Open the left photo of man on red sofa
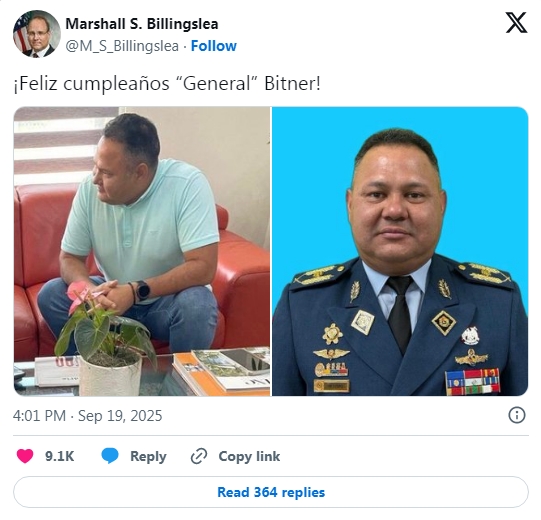 (142, 251)
